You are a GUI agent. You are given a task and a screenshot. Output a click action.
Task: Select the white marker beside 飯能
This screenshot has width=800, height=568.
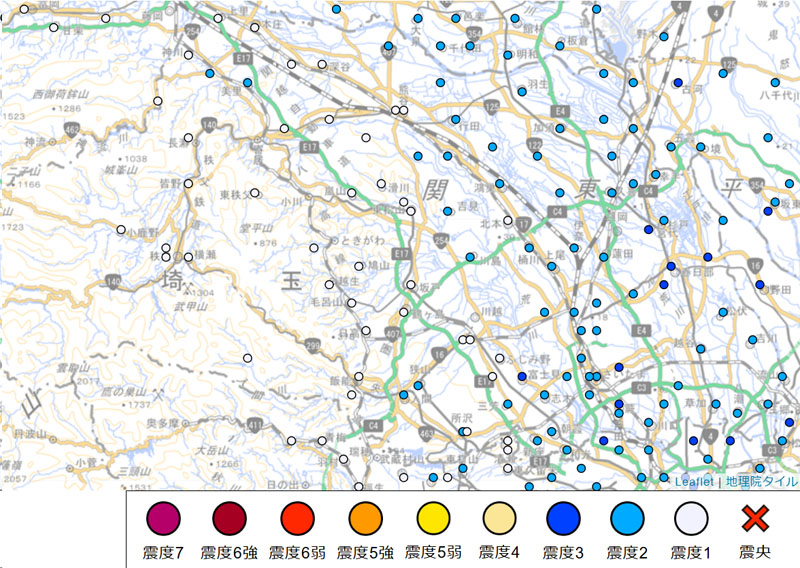point(359,377)
